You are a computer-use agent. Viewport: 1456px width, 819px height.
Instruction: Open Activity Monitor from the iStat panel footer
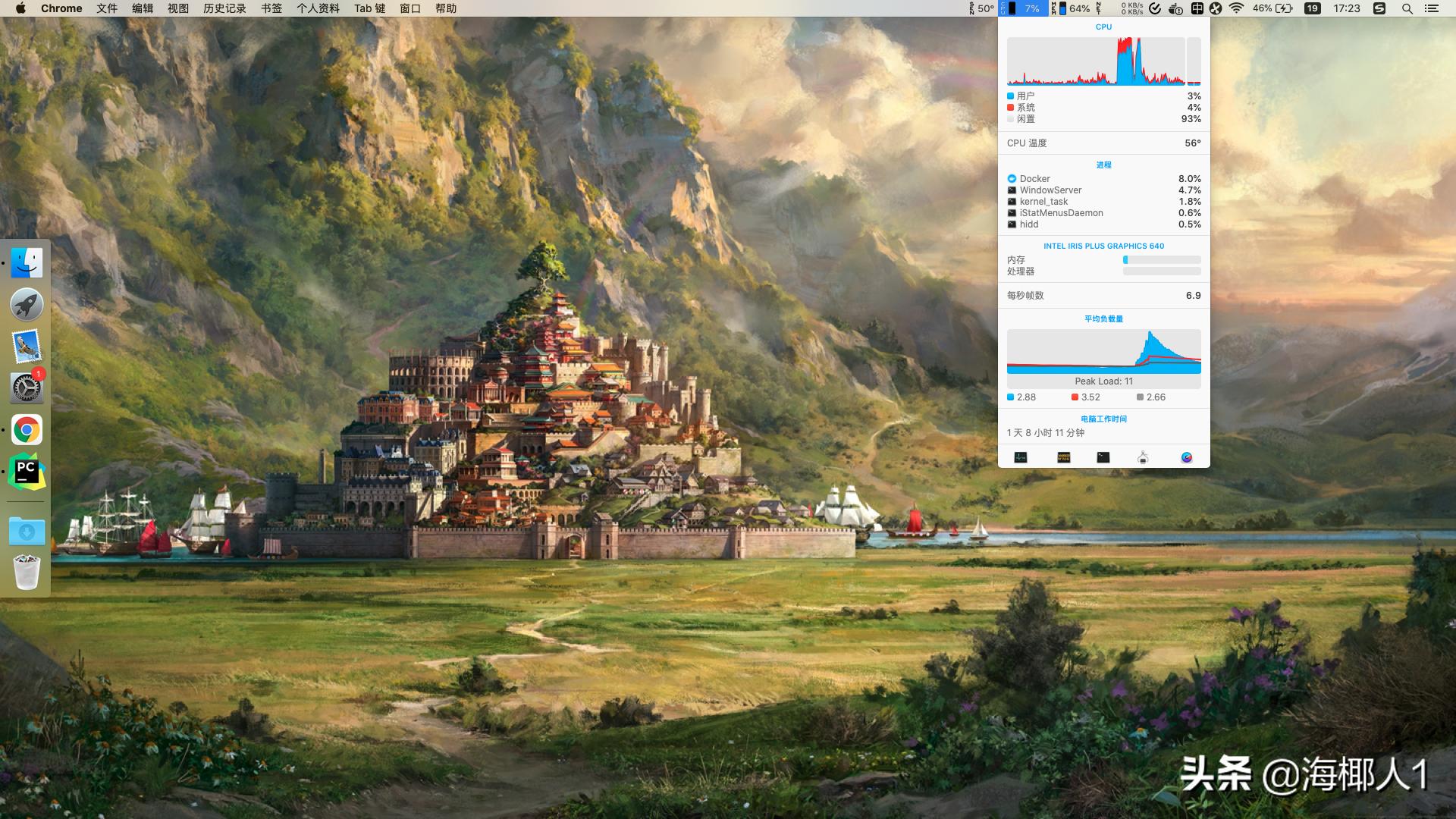click(1021, 457)
